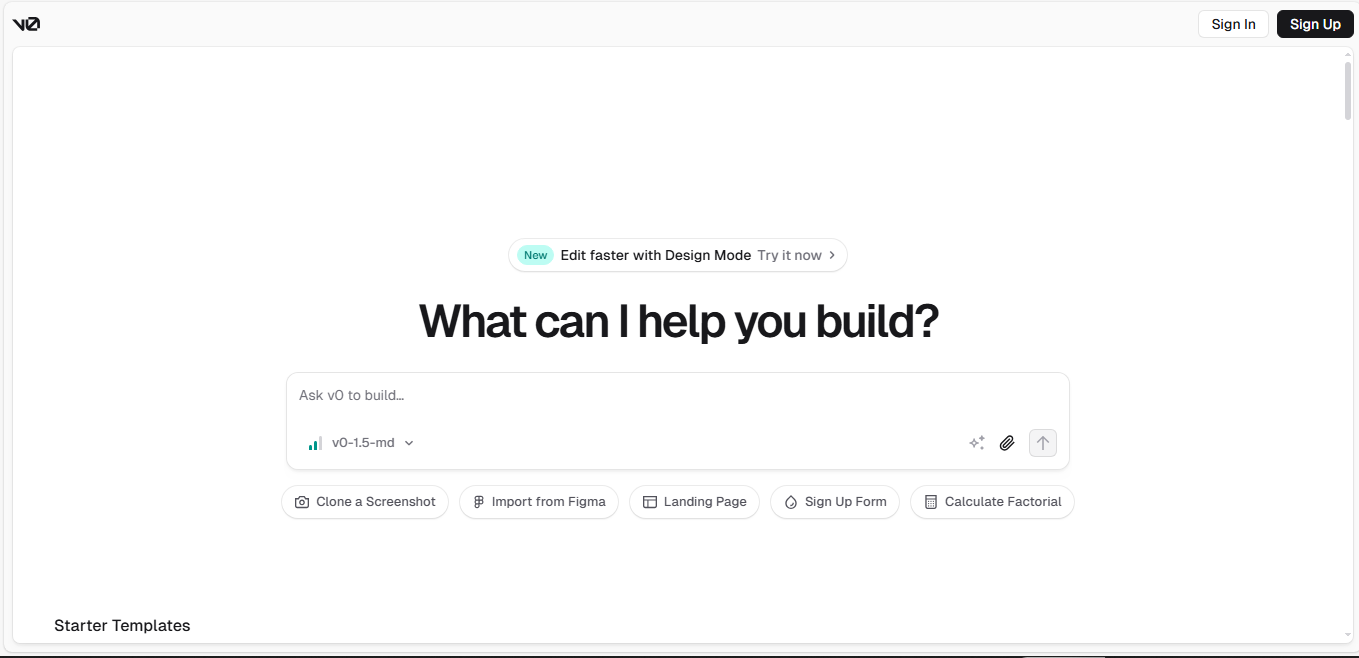The width and height of the screenshot is (1359, 658).
Task: Open the Design Mode announcement banner
Action: [x=678, y=255]
